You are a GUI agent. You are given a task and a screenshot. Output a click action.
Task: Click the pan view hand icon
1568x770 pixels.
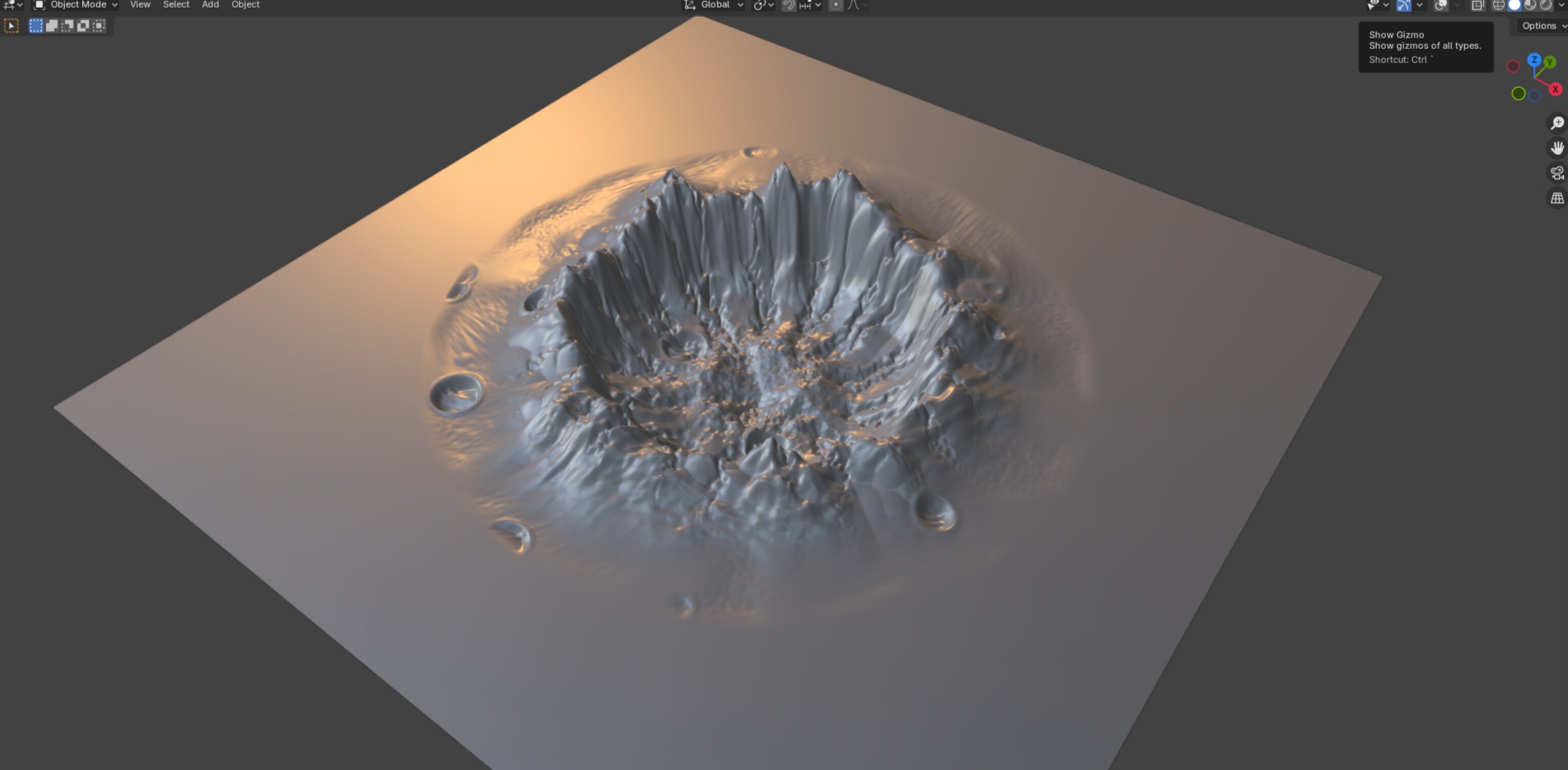point(1557,148)
